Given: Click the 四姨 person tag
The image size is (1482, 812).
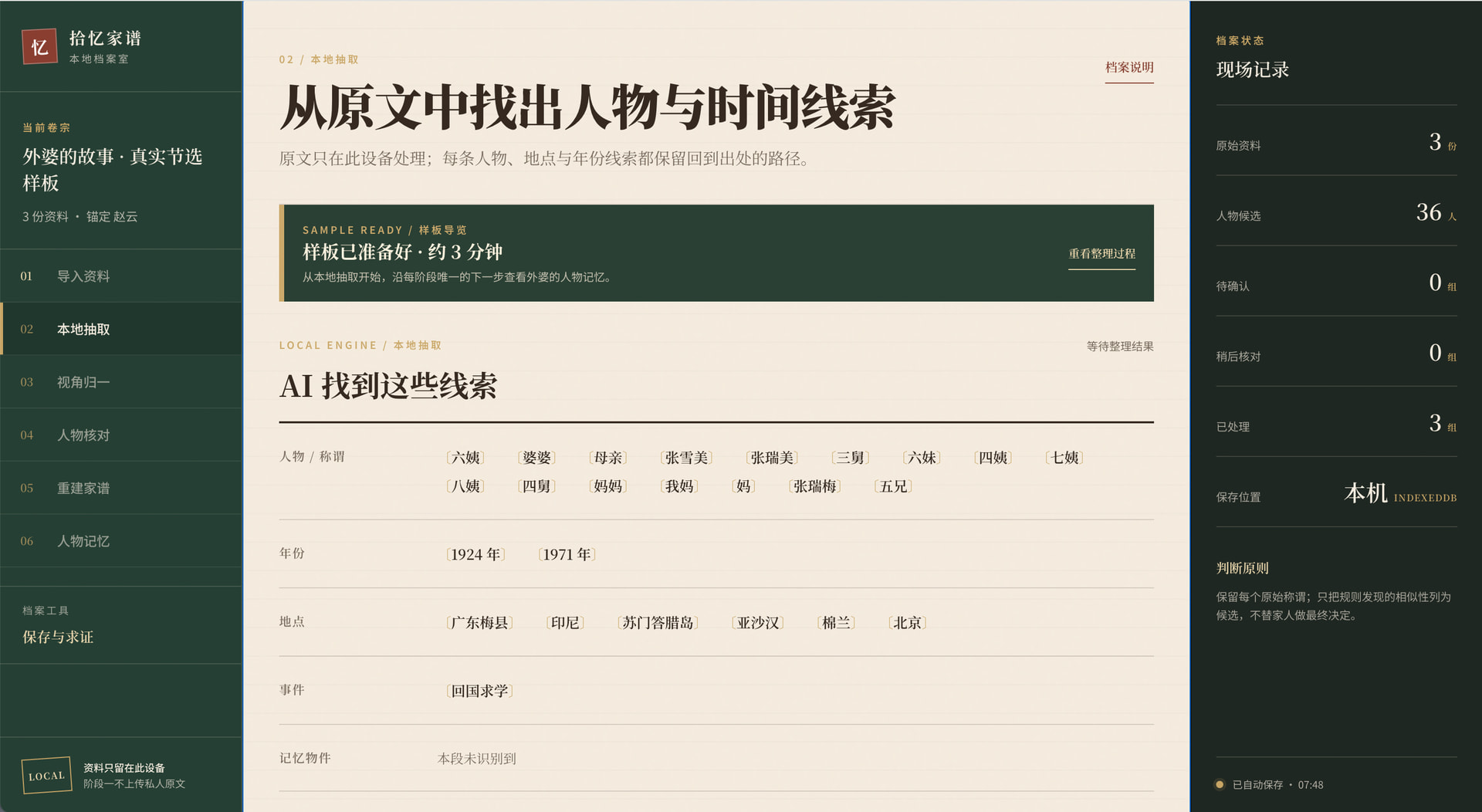Looking at the screenshot, I should click(993, 458).
